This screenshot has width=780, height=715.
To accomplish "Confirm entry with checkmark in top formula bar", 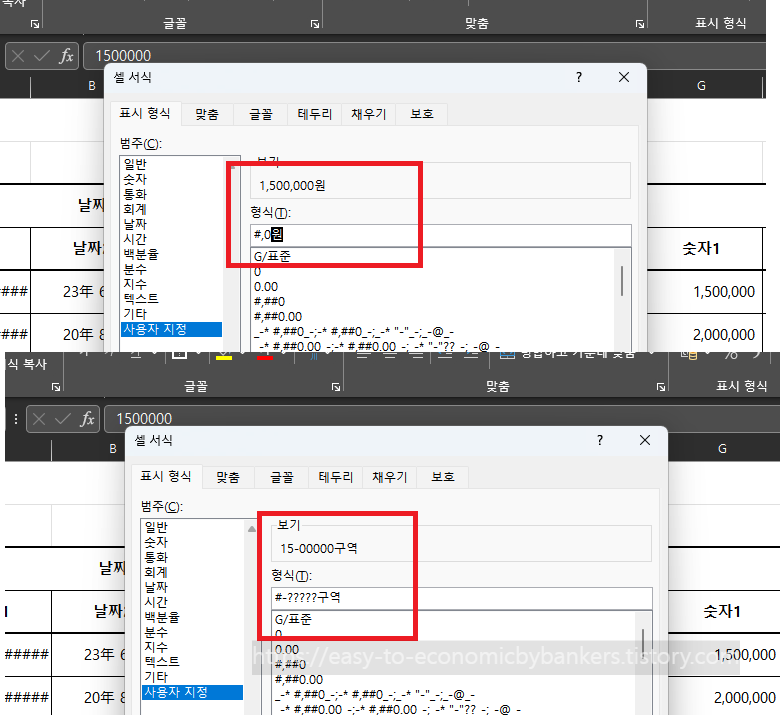I will click(42, 56).
